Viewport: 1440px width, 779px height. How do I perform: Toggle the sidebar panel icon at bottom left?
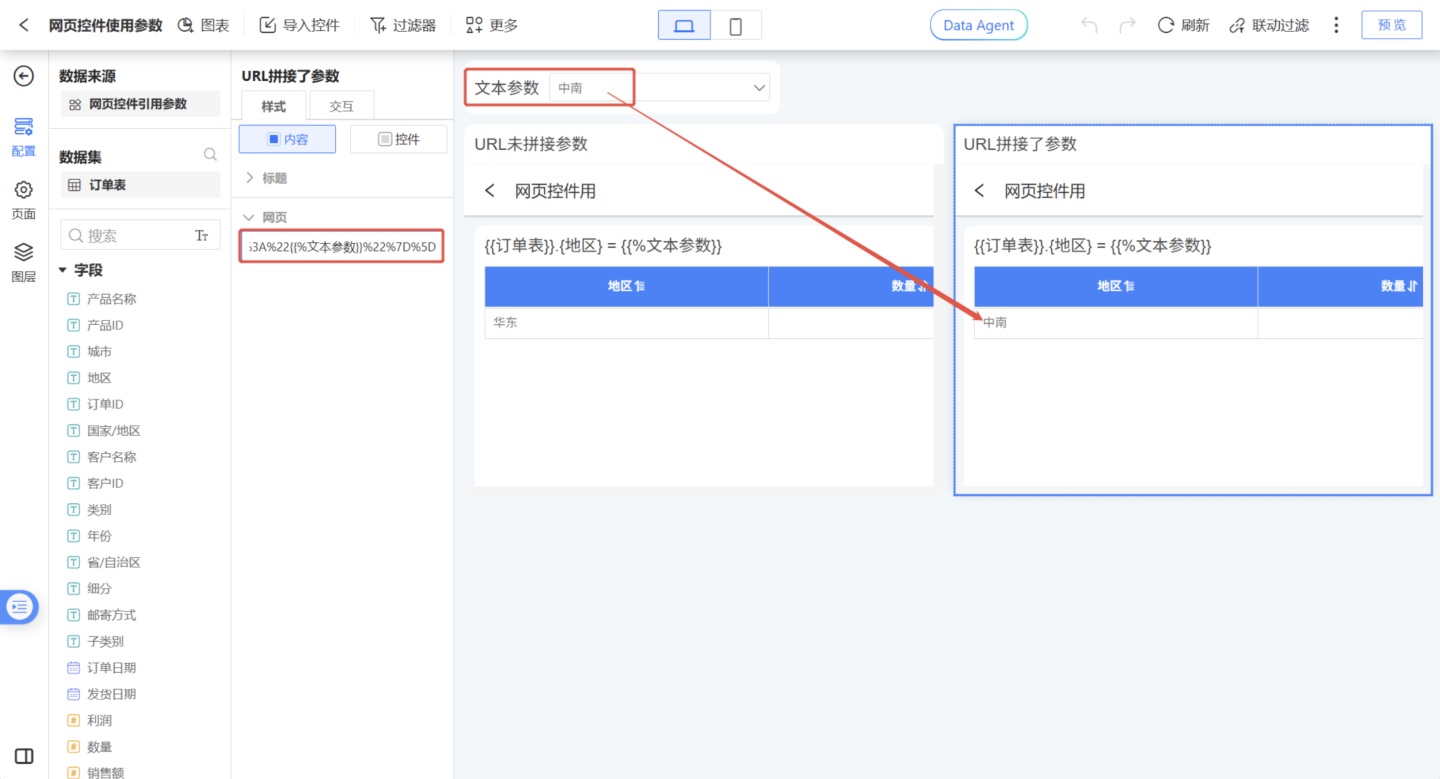coord(24,756)
